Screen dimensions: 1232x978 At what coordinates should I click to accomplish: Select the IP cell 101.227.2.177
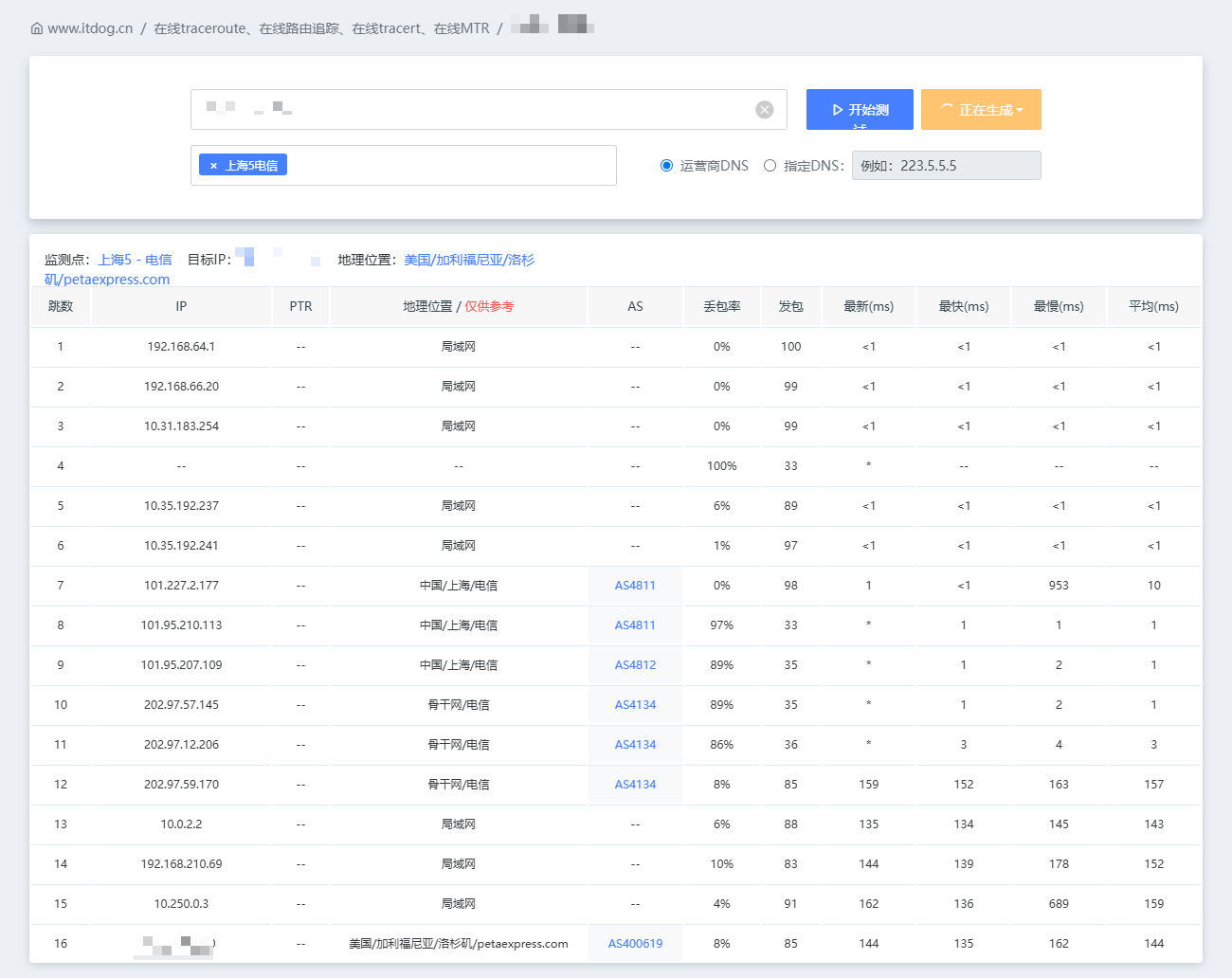(x=181, y=586)
